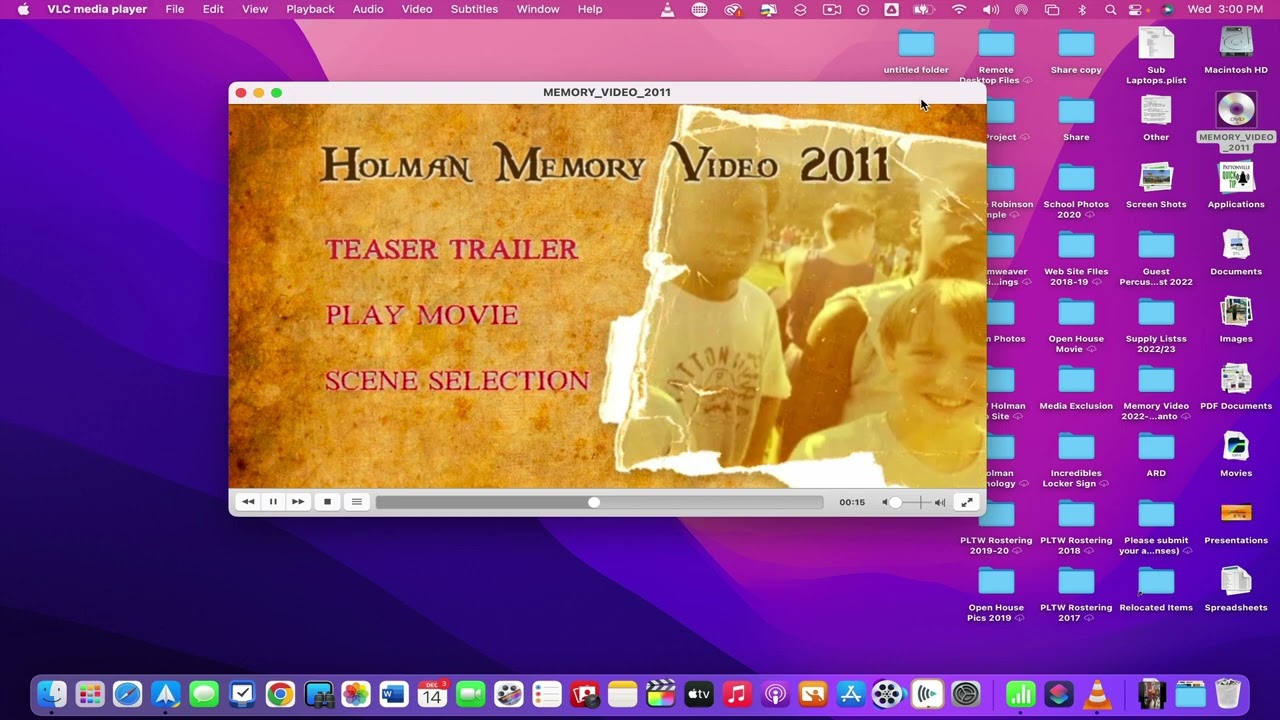The image size is (1280, 720).
Task: Select Macintosh HD drive icon
Action: tap(1236, 50)
